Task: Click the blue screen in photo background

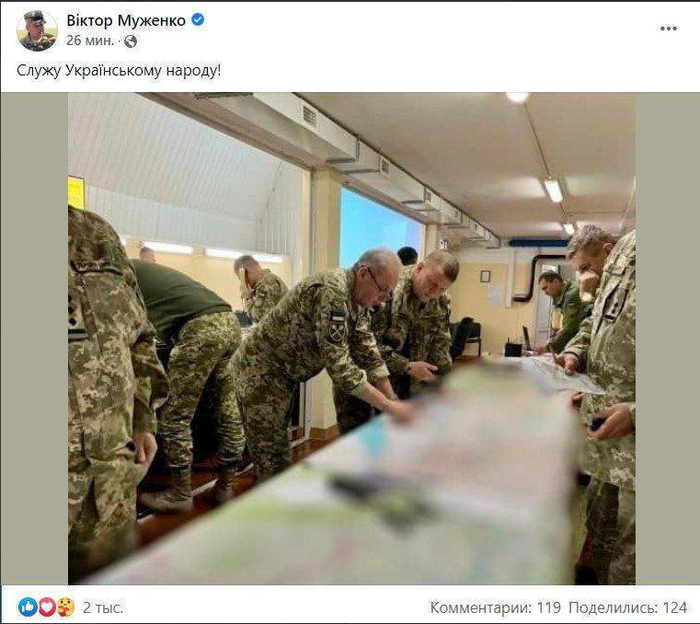Action: tap(379, 228)
